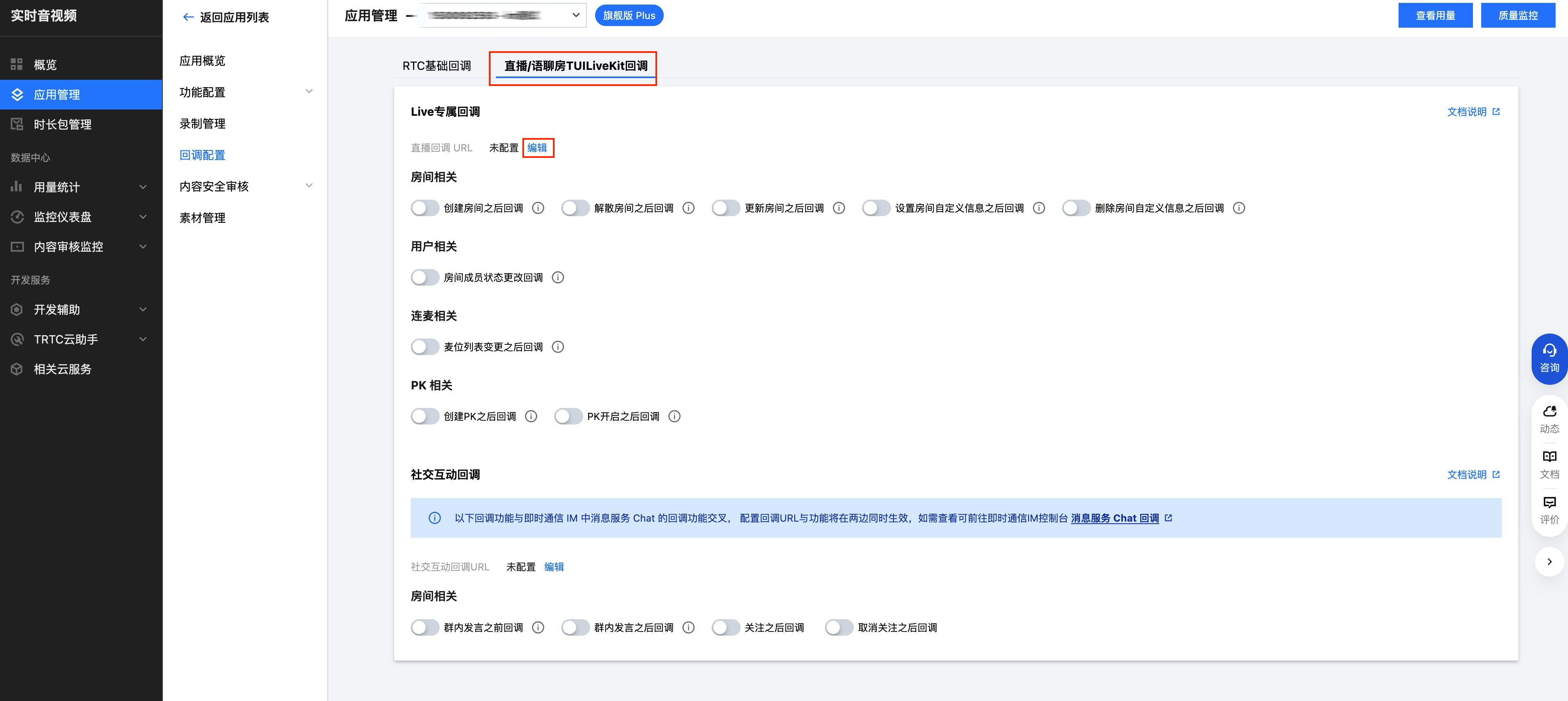Enable the 创建房间之后回调 toggle
This screenshot has width=1568, height=701.
coord(425,208)
